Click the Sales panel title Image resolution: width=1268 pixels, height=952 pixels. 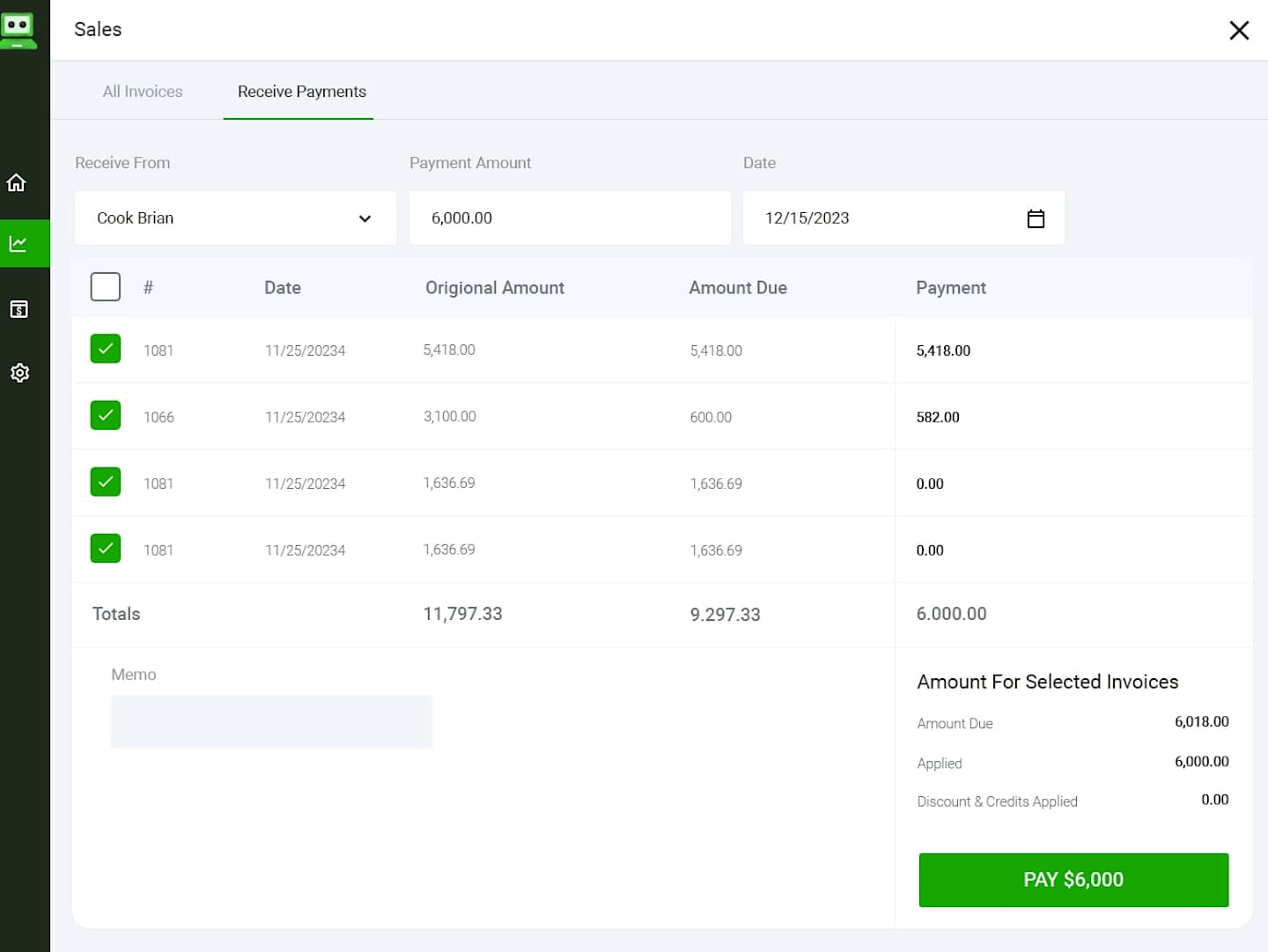coord(98,29)
